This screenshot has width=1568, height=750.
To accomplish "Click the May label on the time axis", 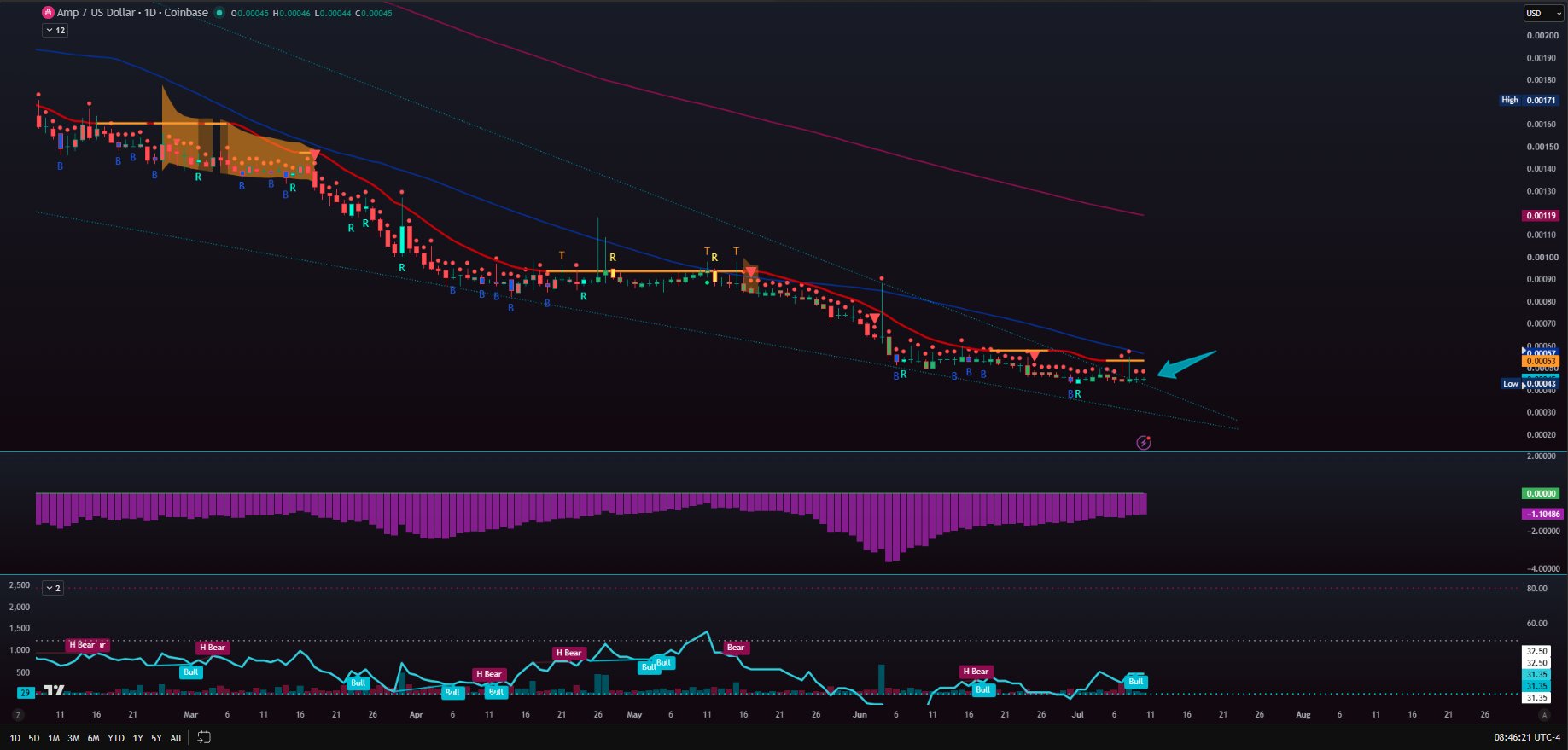I will click(x=634, y=715).
